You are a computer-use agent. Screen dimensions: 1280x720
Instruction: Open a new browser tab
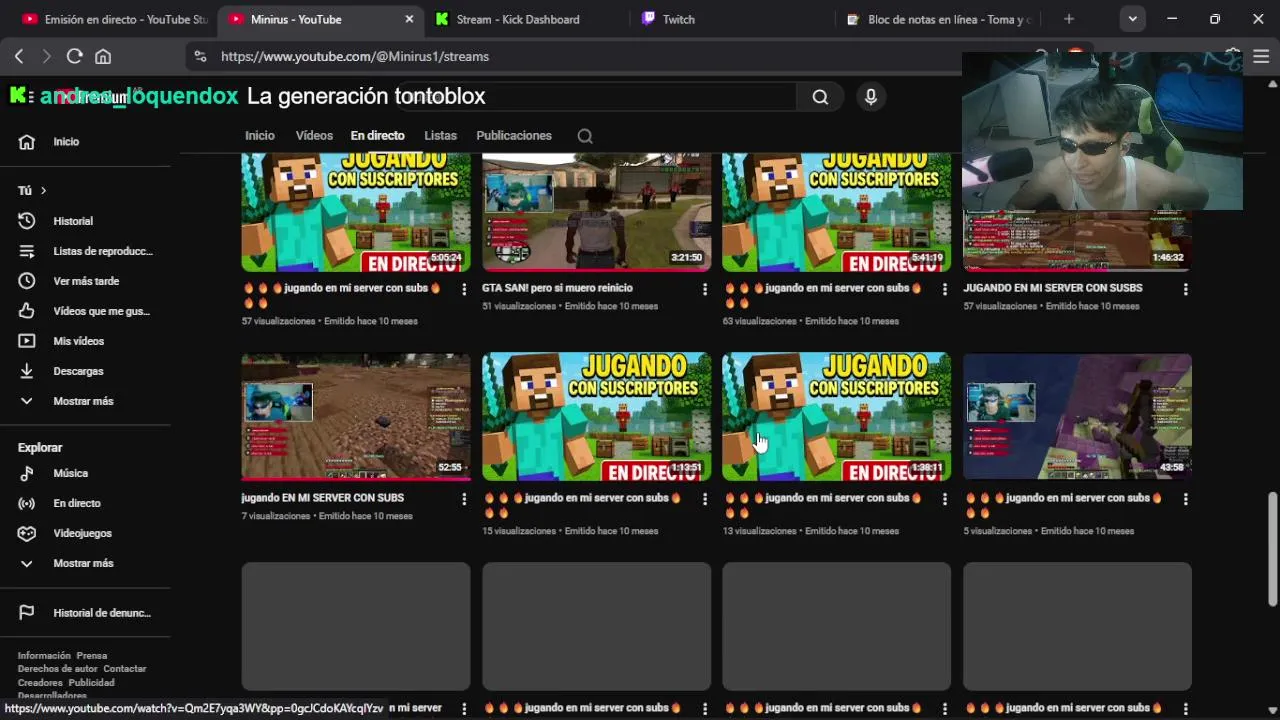1069,19
